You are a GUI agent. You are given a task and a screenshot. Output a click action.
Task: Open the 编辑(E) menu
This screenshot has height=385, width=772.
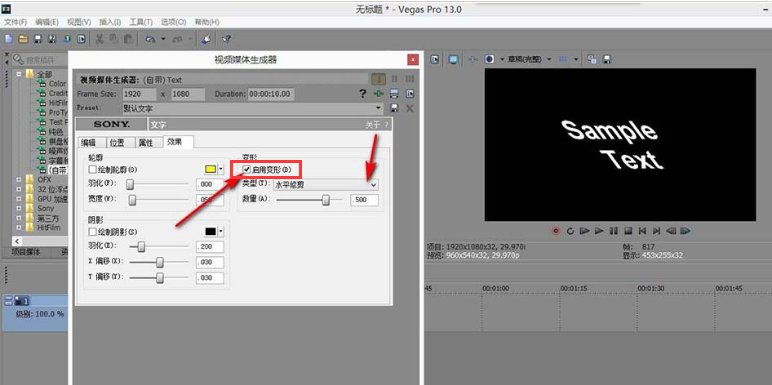47,22
